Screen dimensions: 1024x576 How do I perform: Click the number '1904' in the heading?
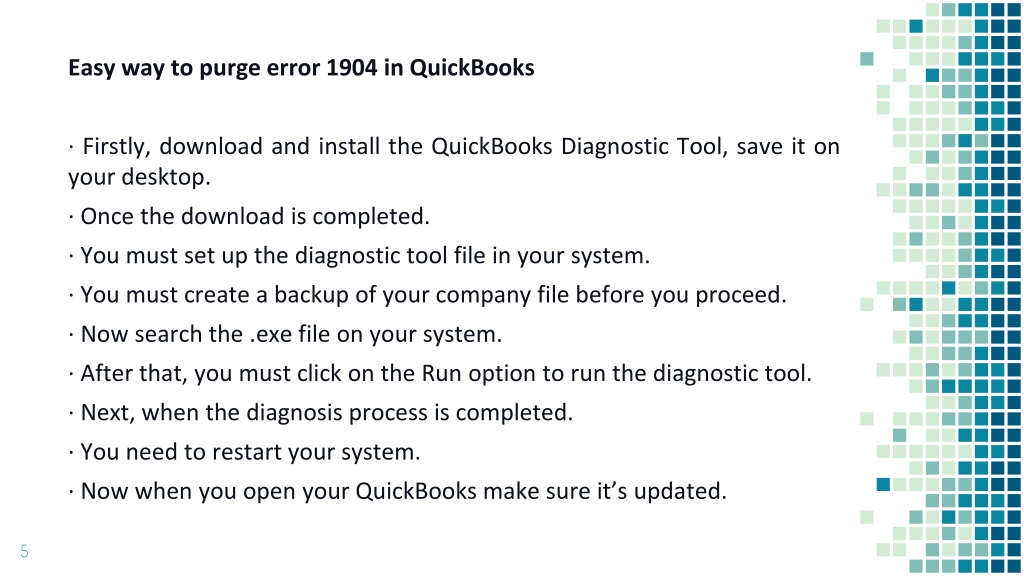pyautogui.click(x=351, y=68)
